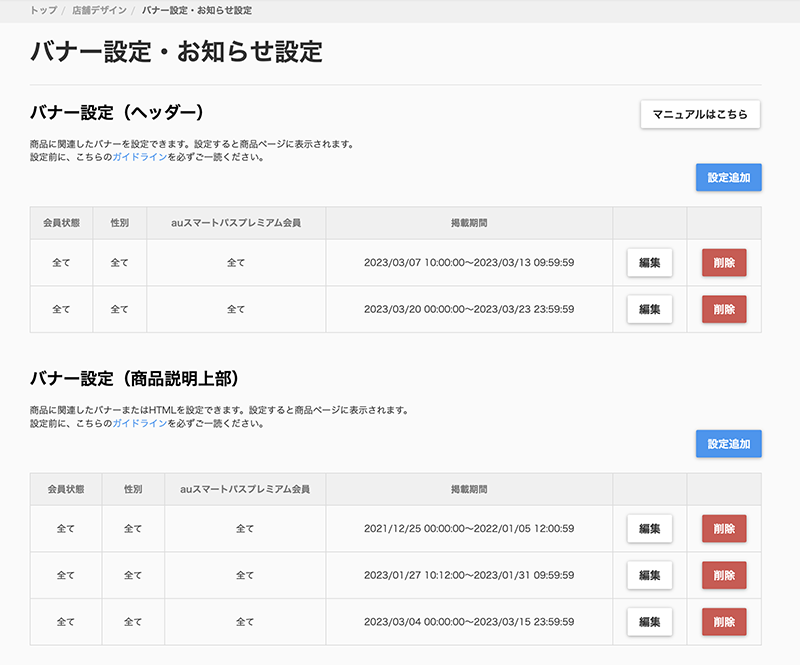This screenshot has width=800, height=665.
Task: Go to 店舗デザイン breadcrumb
Action: (99, 10)
